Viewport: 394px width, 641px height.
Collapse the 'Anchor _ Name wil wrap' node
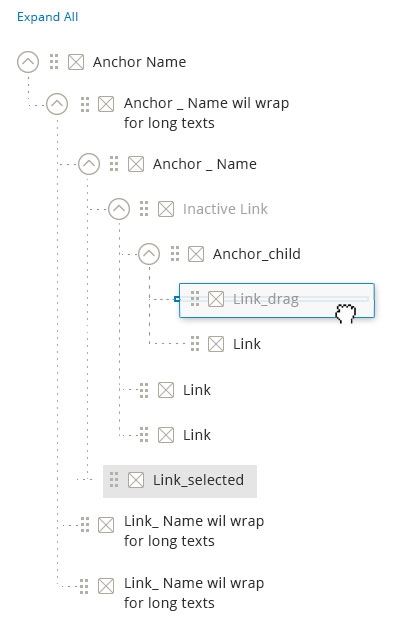tap(57, 104)
